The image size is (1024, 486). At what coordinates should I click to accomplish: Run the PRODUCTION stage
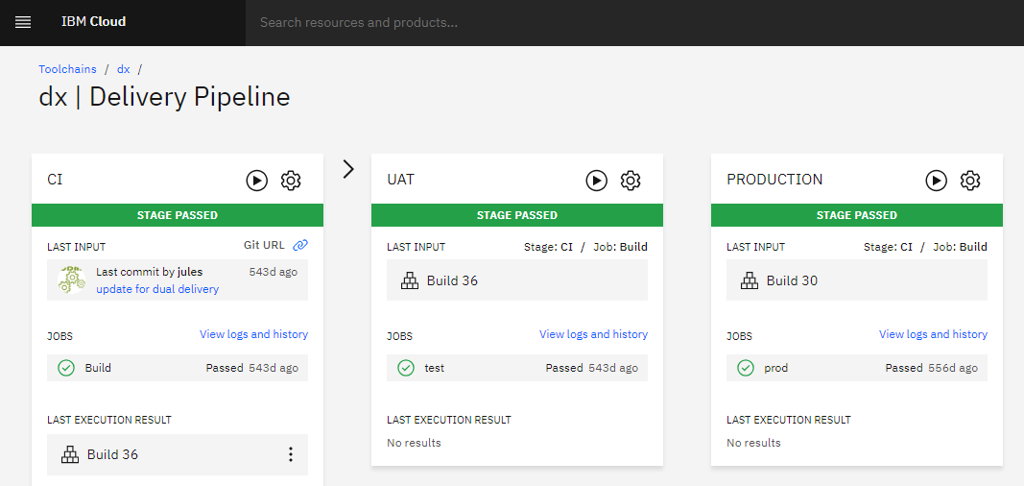click(x=936, y=180)
